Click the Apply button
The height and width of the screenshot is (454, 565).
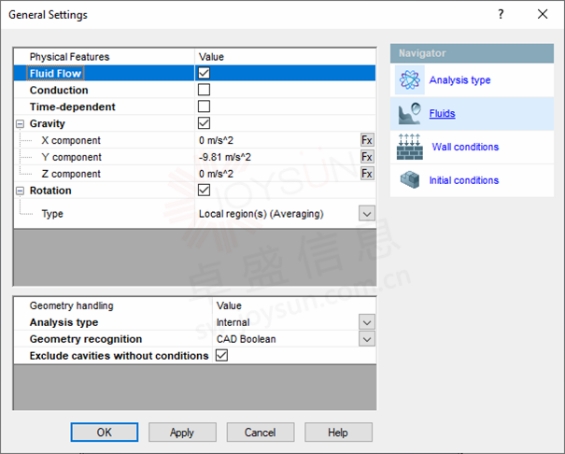click(182, 432)
